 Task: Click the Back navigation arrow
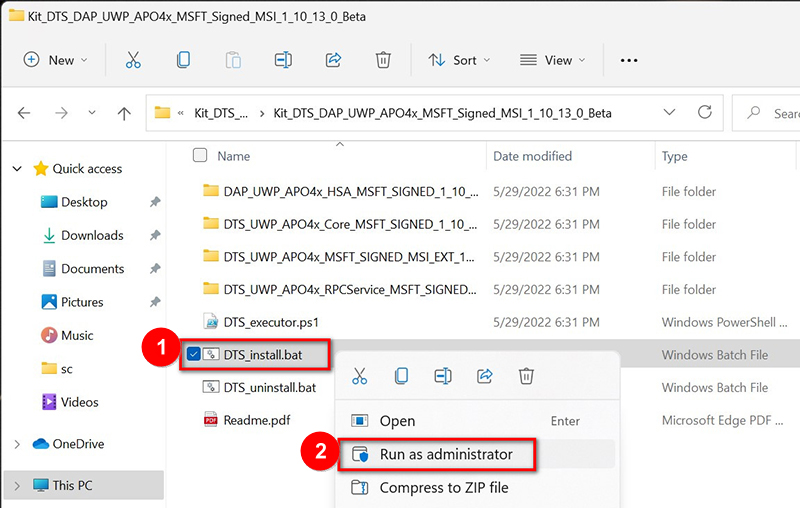pyautogui.click(x=24, y=113)
